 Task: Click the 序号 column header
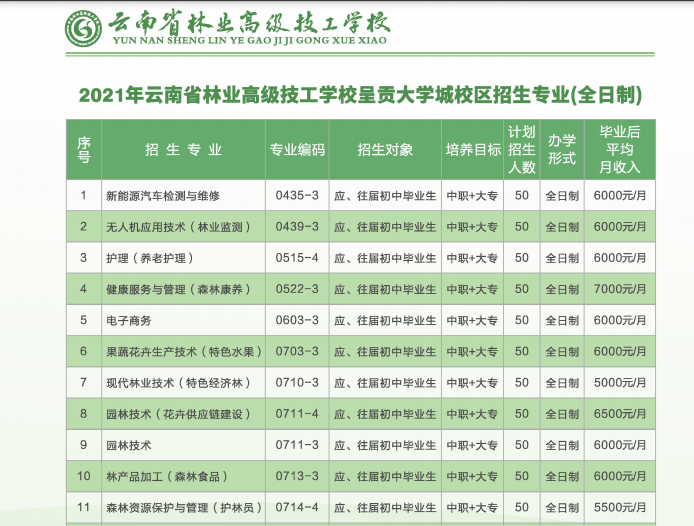84,150
